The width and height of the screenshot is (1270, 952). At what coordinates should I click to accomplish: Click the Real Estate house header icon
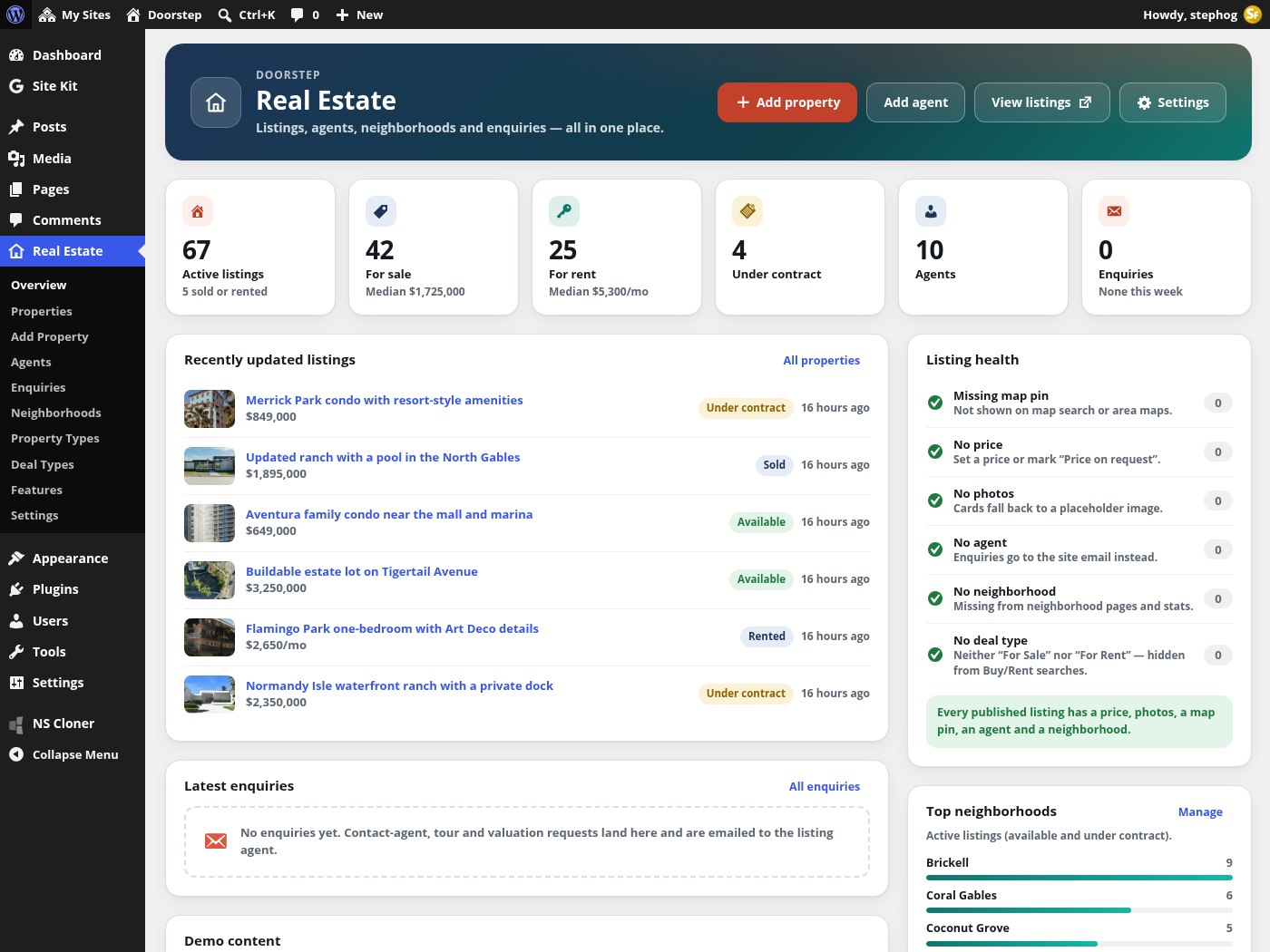tap(216, 102)
